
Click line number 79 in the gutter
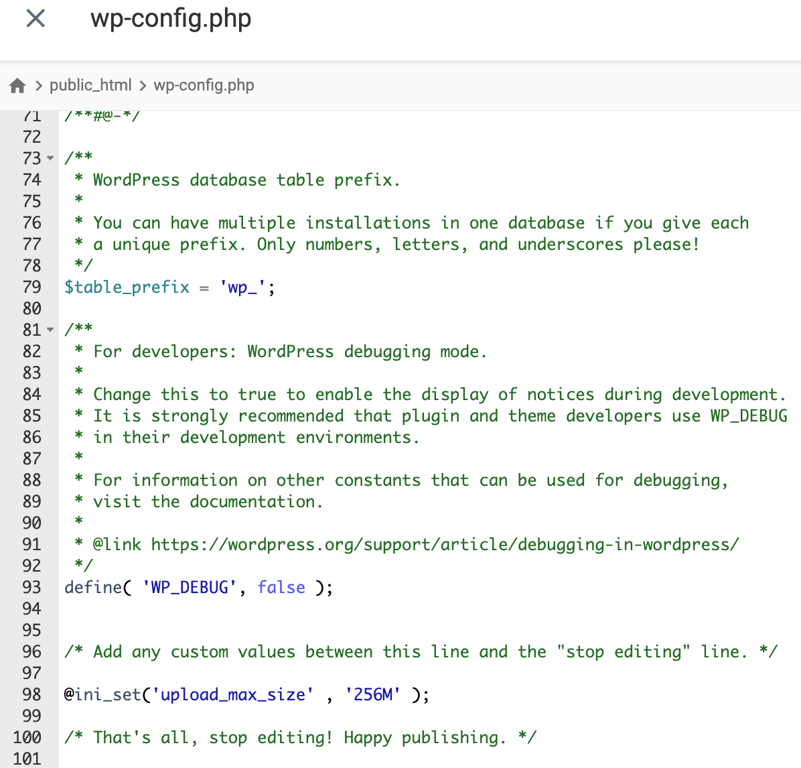[31, 287]
